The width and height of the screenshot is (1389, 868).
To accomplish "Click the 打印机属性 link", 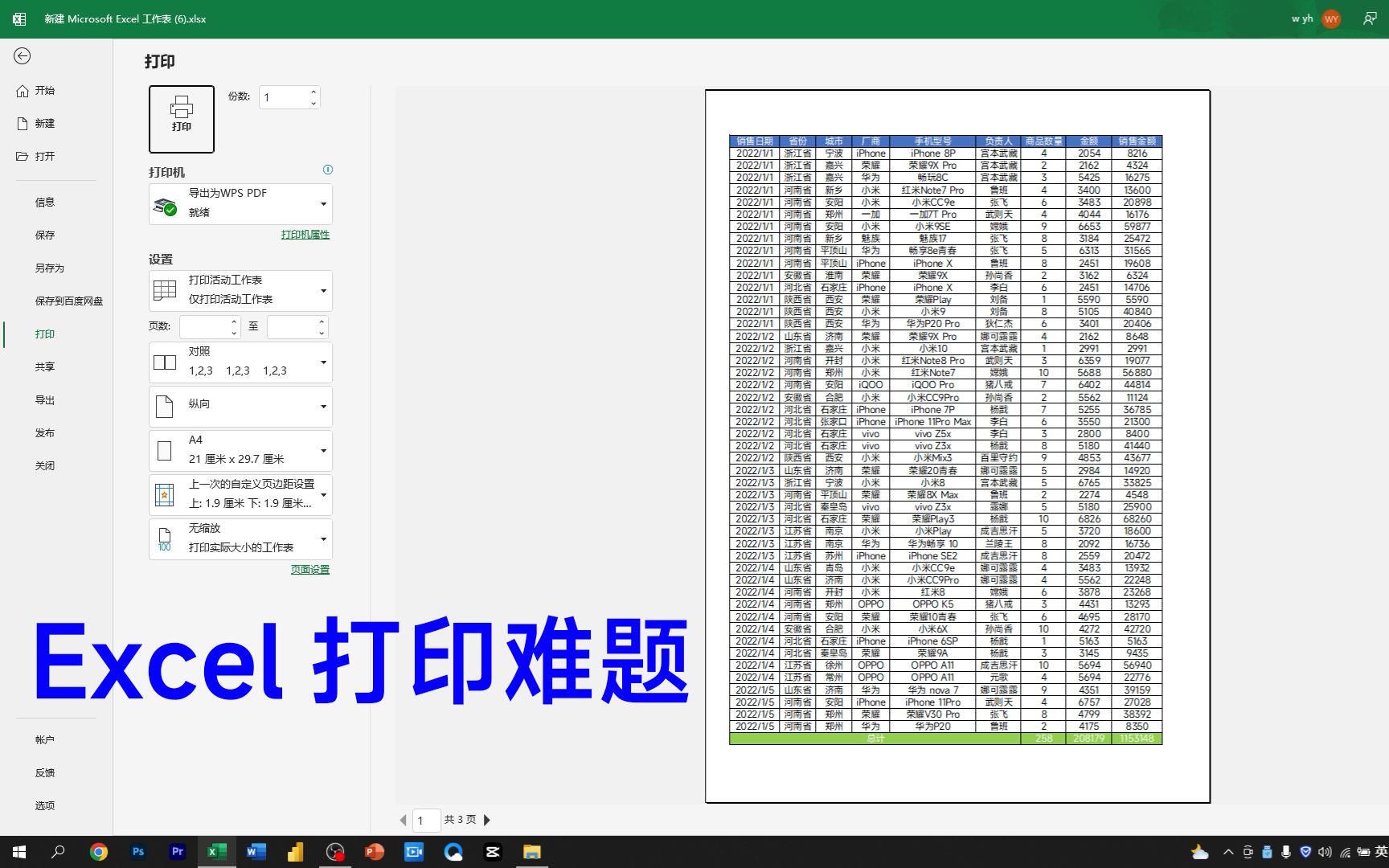I will pyautogui.click(x=304, y=234).
